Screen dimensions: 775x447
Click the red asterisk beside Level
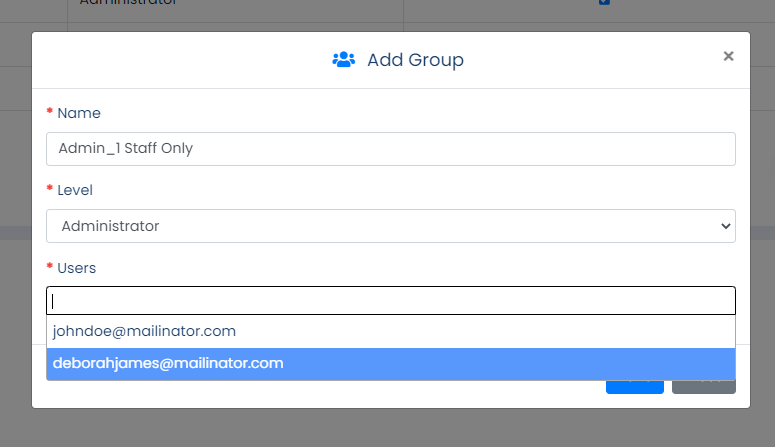[49, 188]
